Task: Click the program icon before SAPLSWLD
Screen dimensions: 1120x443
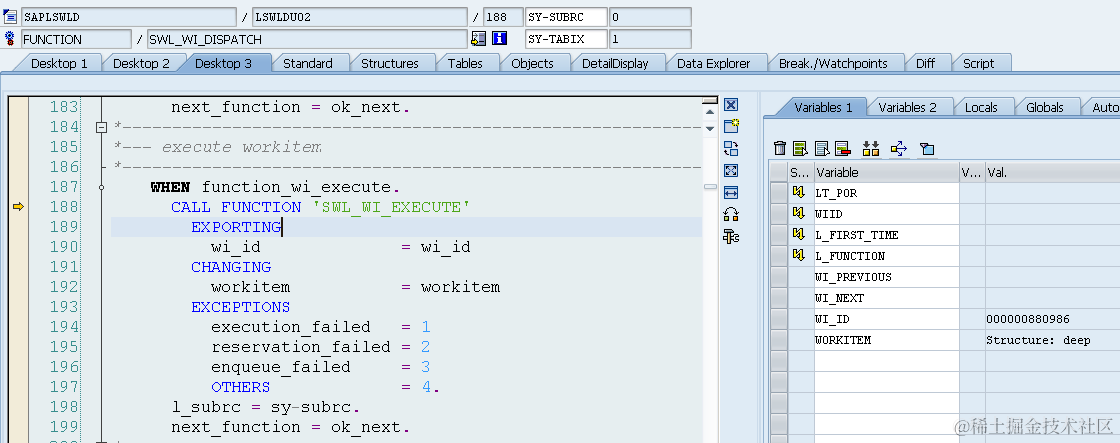Action: pos(10,17)
